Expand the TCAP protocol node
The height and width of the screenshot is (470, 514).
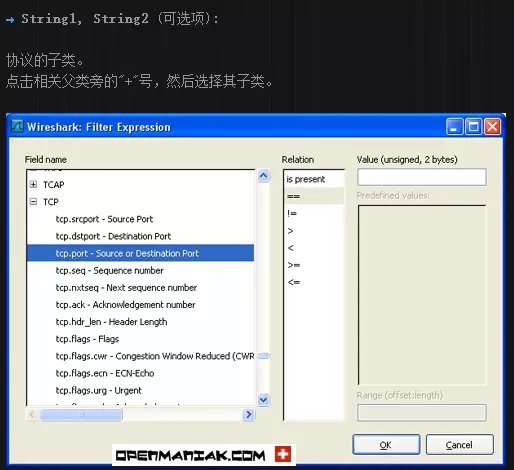click(x=33, y=184)
